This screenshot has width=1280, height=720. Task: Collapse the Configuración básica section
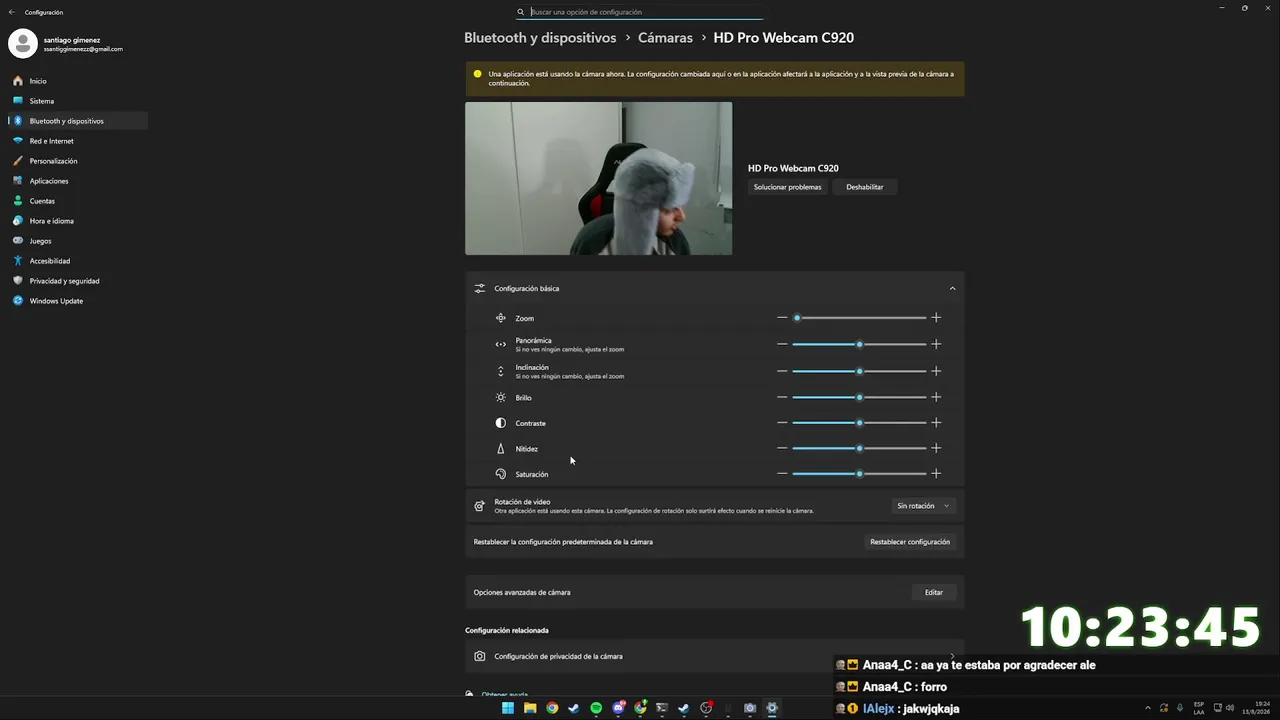[x=952, y=288]
